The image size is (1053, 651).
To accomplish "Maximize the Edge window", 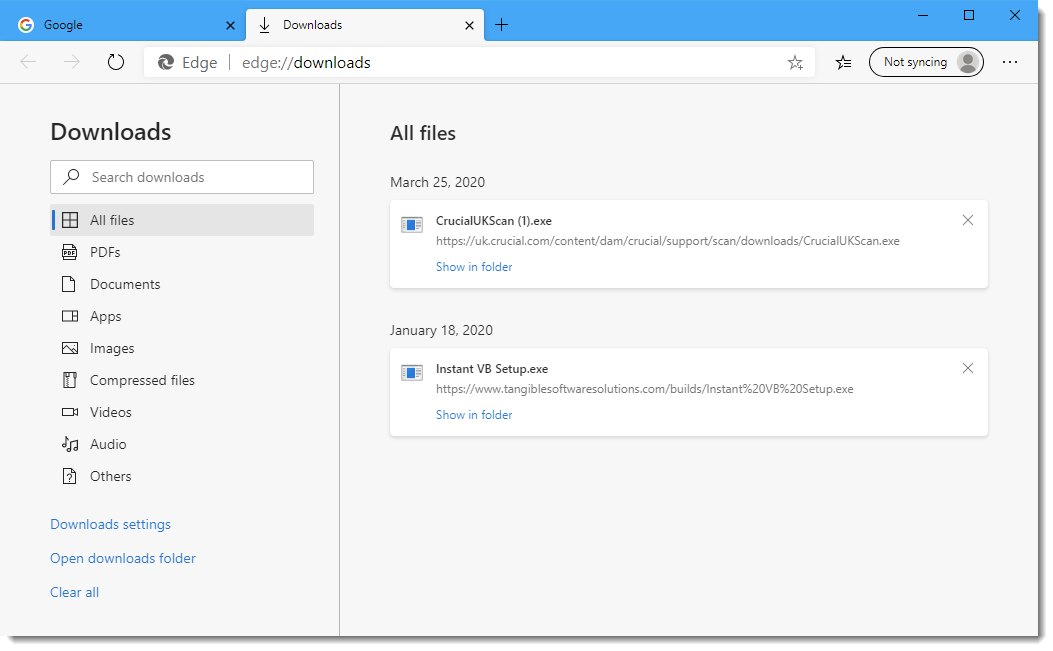I will (969, 15).
